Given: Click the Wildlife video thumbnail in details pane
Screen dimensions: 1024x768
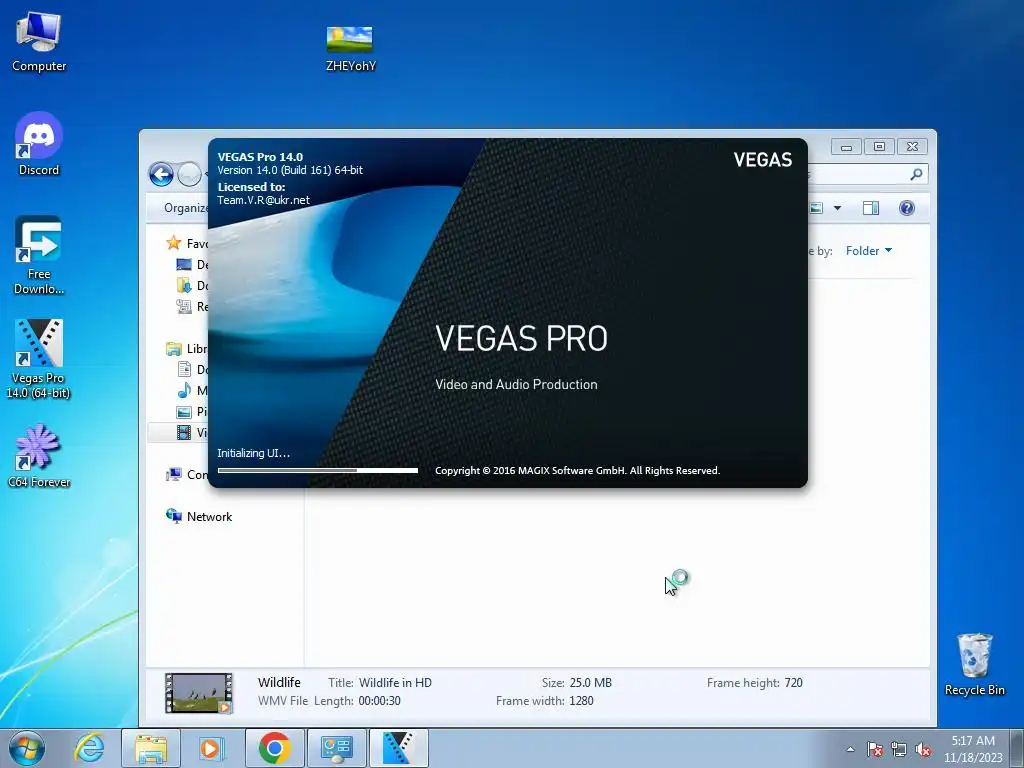Looking at the screenshot, I should 199,693.
